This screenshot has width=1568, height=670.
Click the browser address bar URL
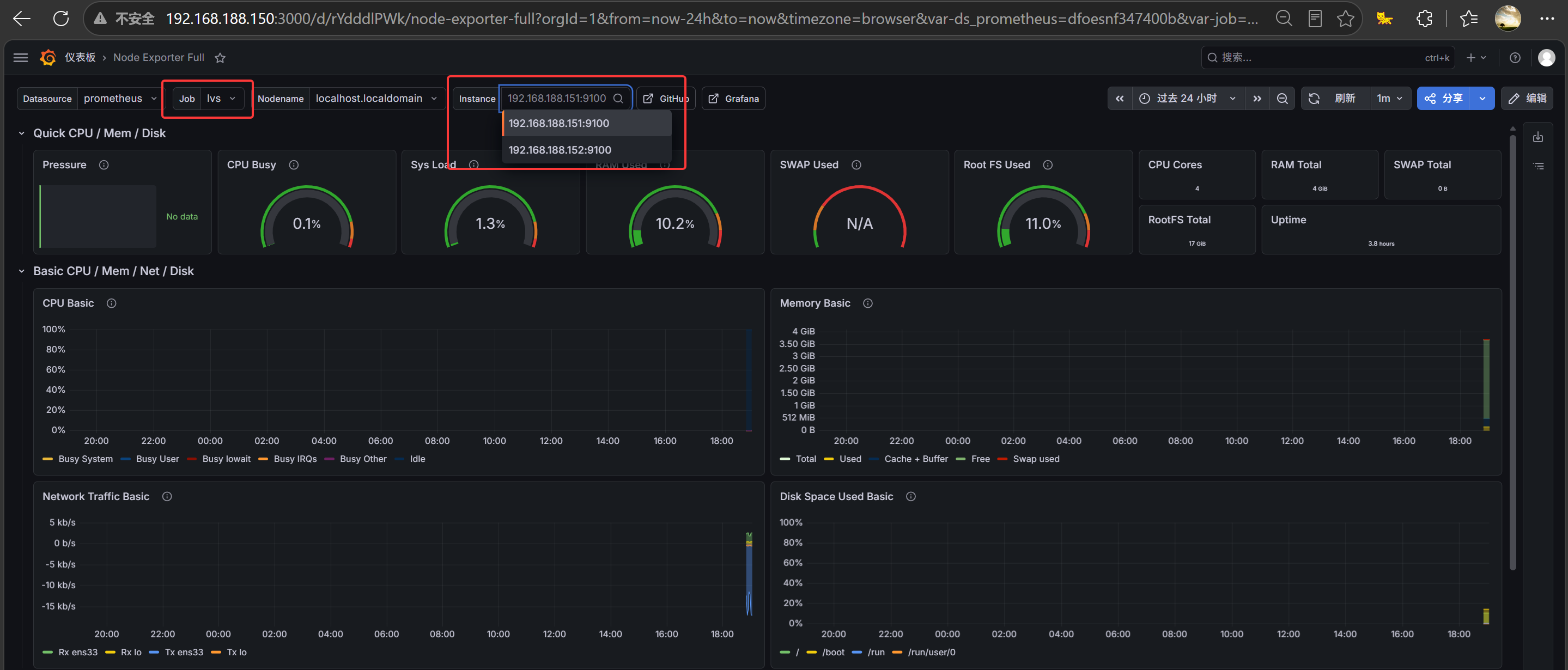[x=711, y=19]
